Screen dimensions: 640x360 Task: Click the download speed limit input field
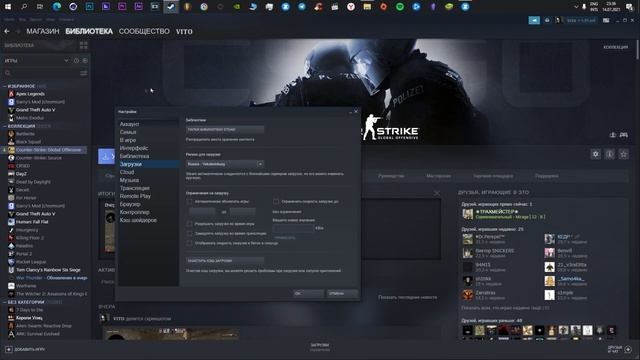tap(293, 228)
